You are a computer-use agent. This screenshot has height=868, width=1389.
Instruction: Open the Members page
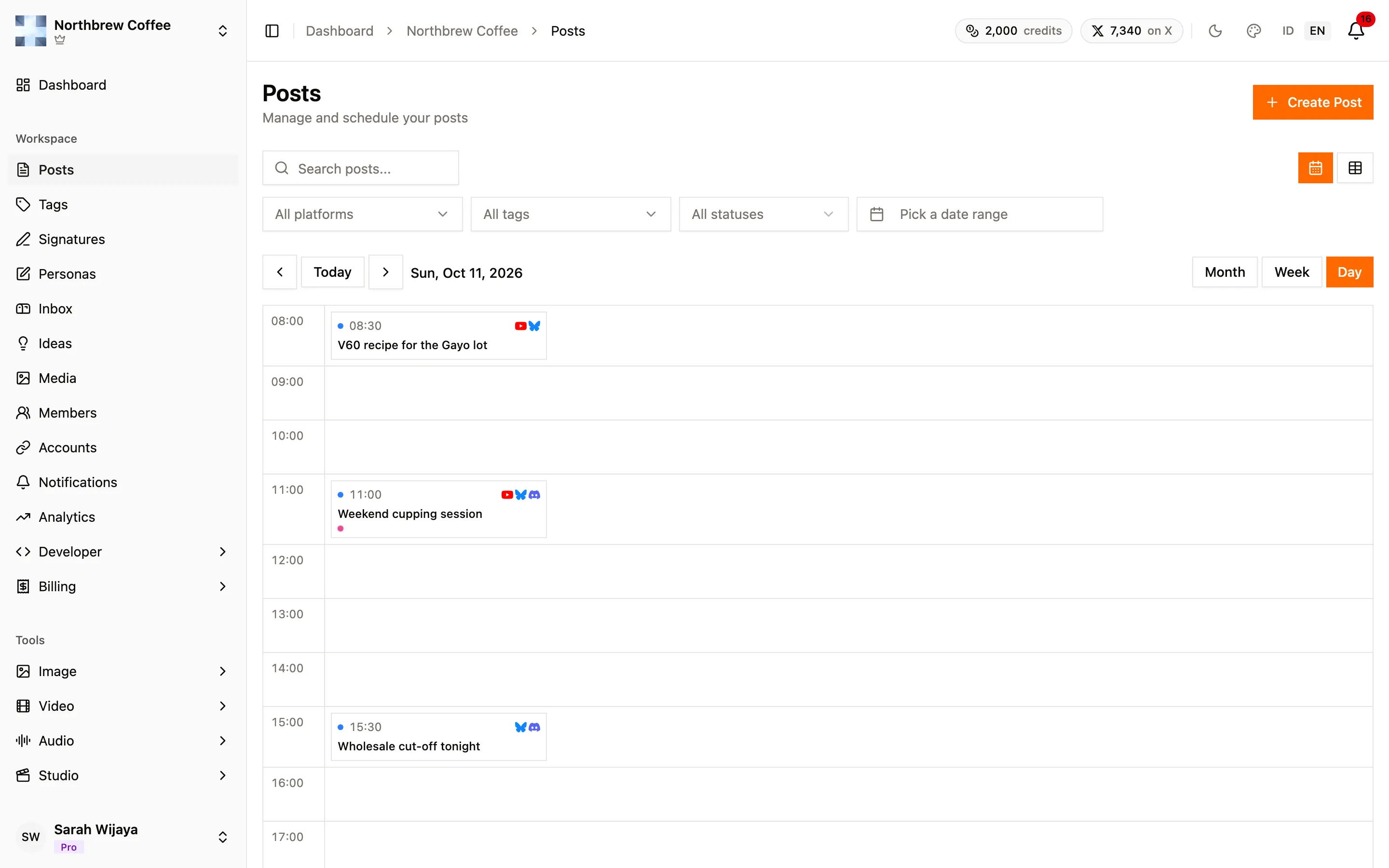coord(122,413)
